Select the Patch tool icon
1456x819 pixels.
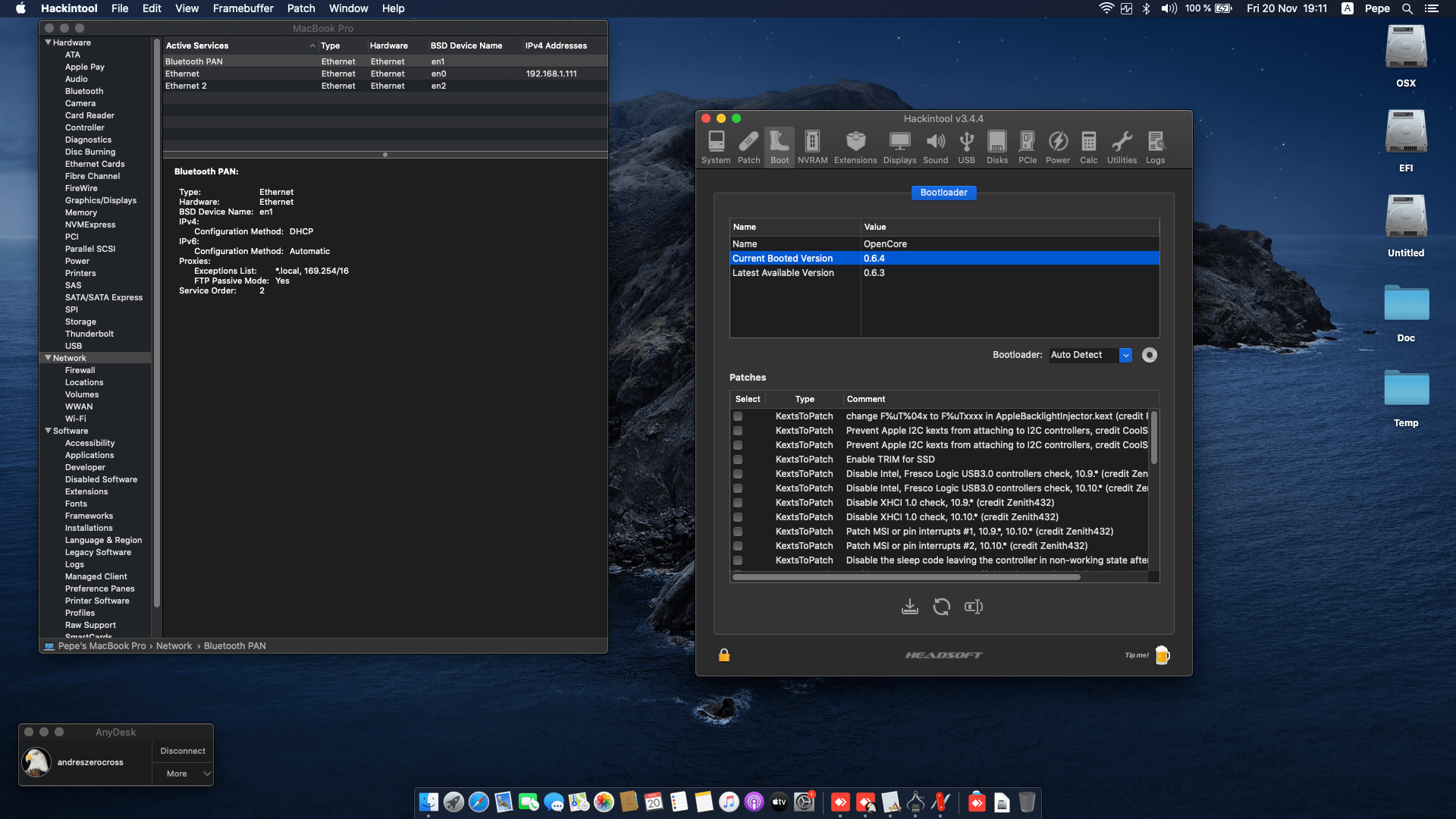tap(748, 146)
